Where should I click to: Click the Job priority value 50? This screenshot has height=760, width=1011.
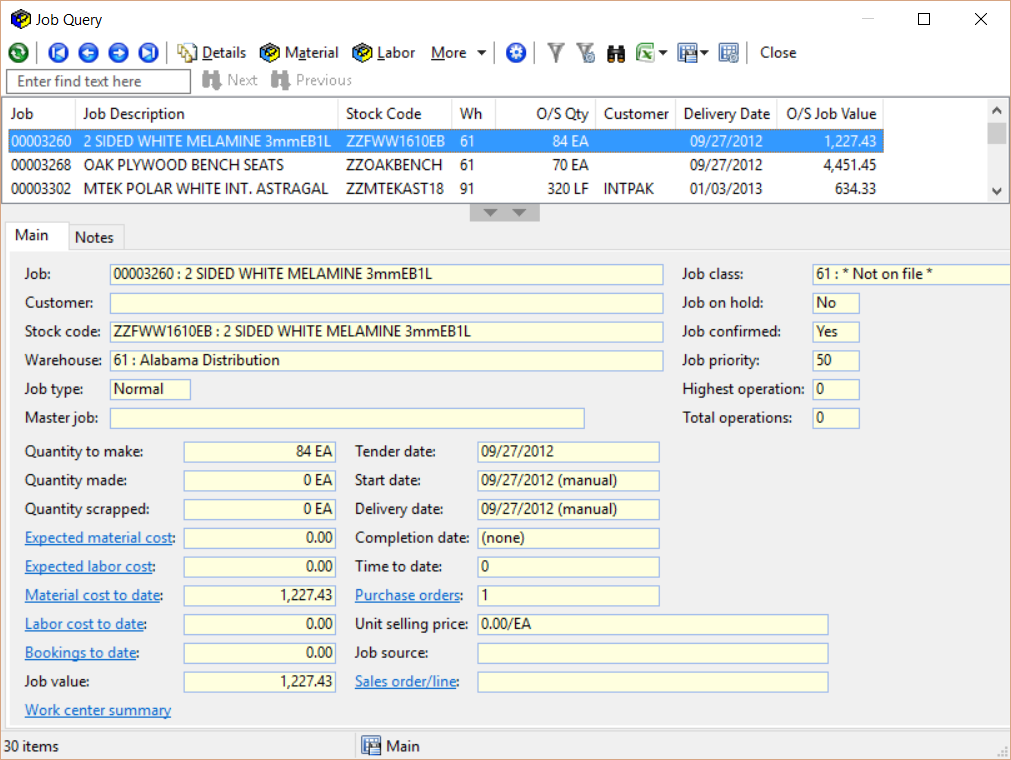[836, 360]
